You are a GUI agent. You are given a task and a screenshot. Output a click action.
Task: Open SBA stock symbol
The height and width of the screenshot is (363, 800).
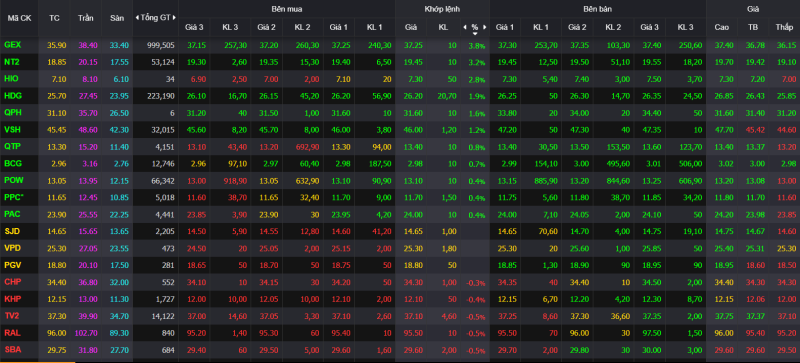click(12, 350)
